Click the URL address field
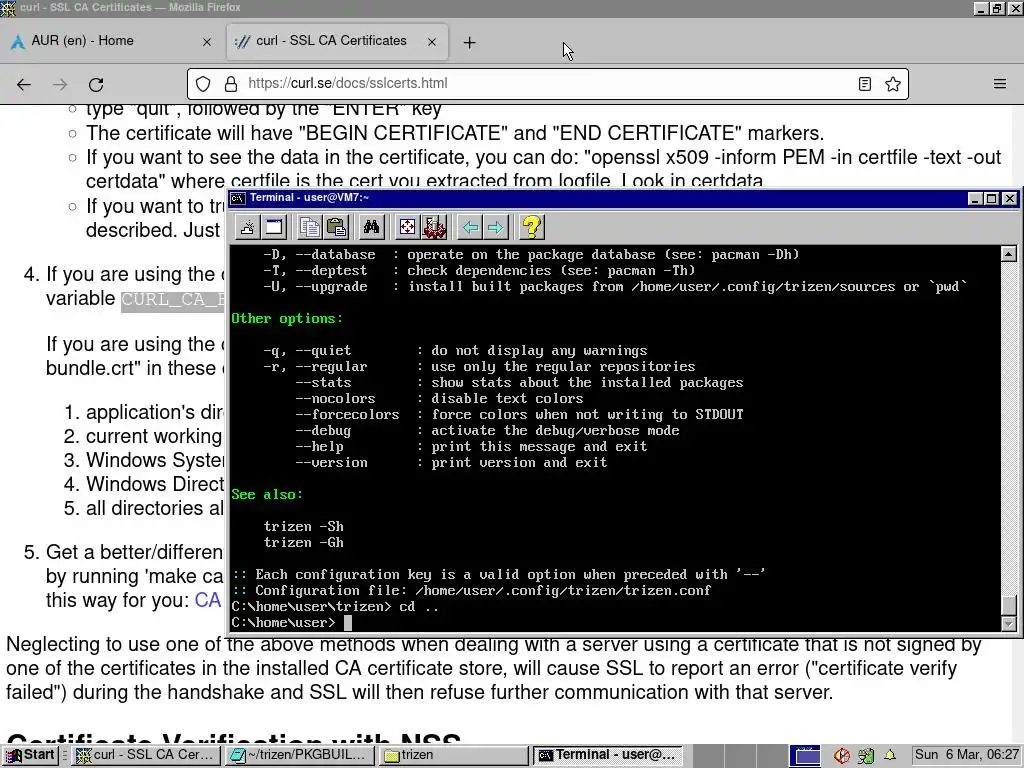 coord(547,84)
